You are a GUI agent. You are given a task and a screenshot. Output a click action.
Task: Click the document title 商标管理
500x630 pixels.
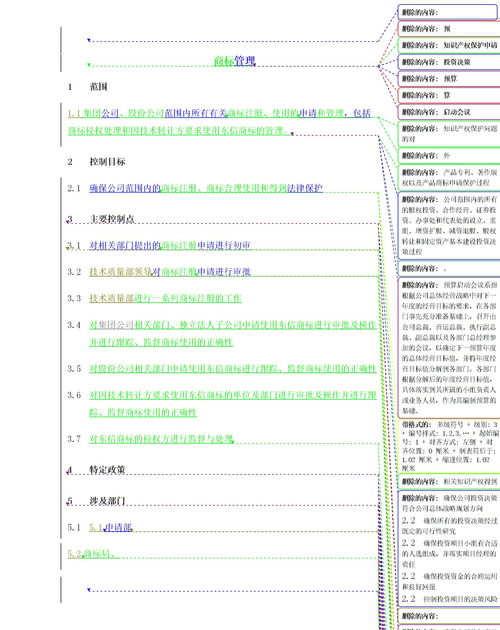point(234,61)
